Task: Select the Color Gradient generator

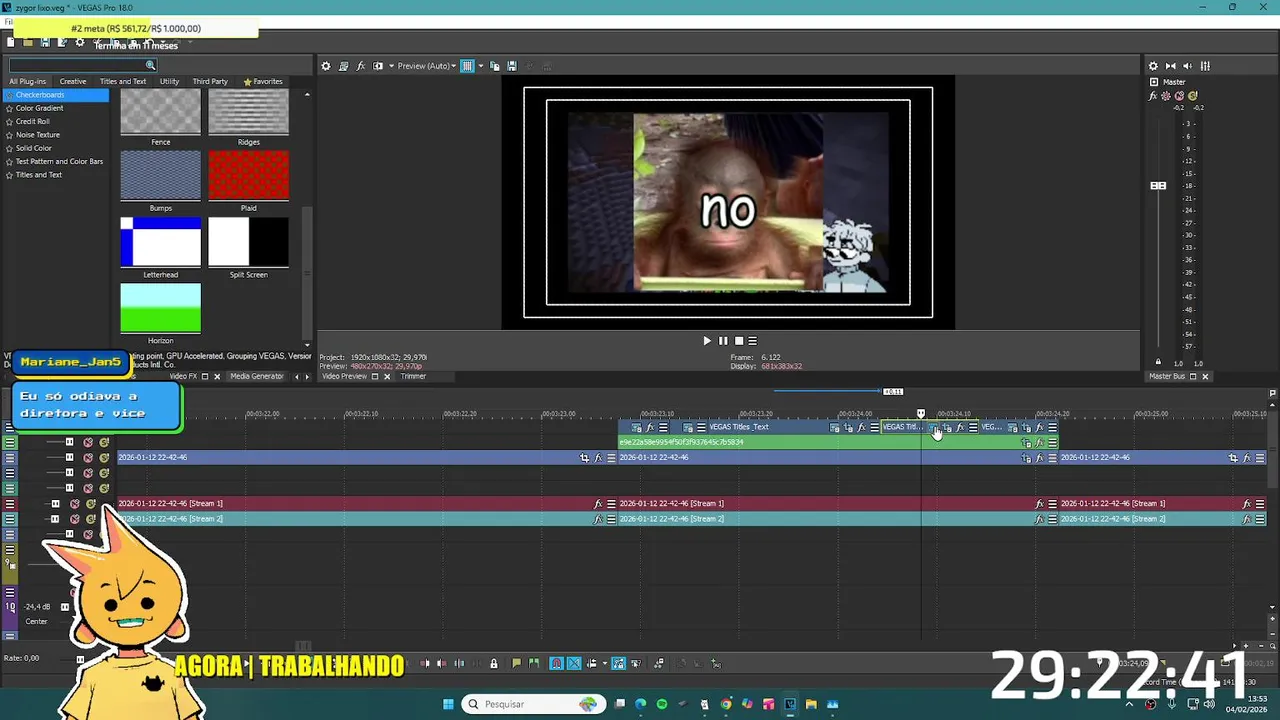Action: pos(39,108)
